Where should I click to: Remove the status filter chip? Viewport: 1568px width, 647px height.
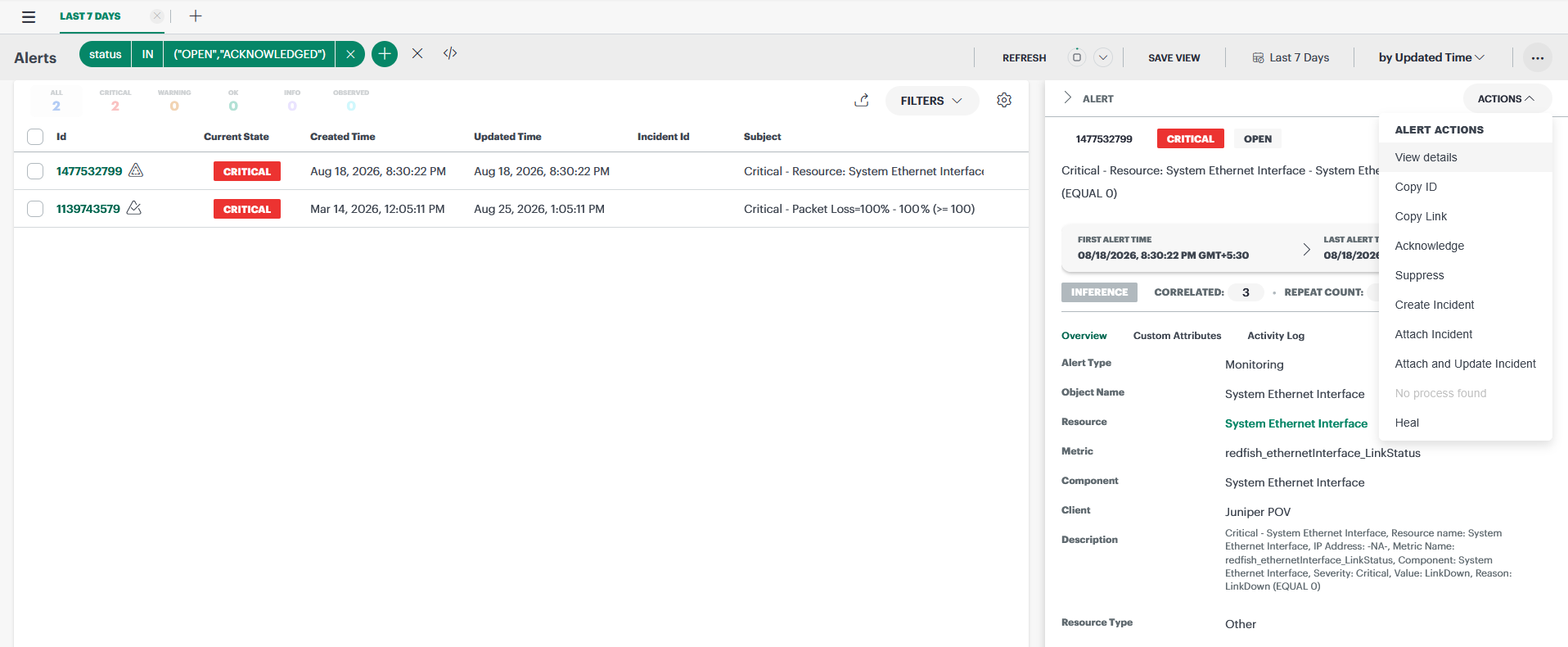[350, 54]
